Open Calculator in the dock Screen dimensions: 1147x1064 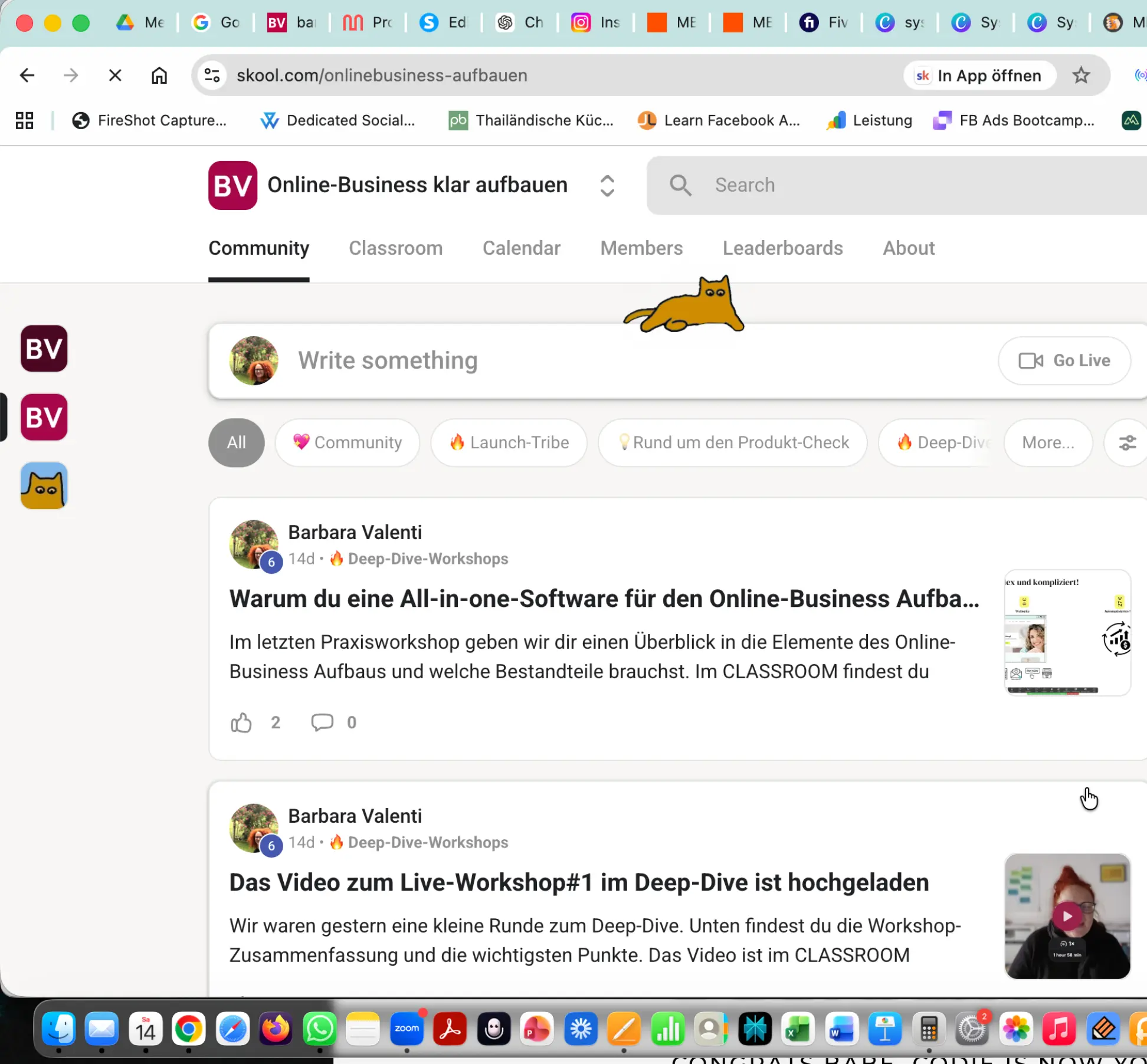(929, 1029)
